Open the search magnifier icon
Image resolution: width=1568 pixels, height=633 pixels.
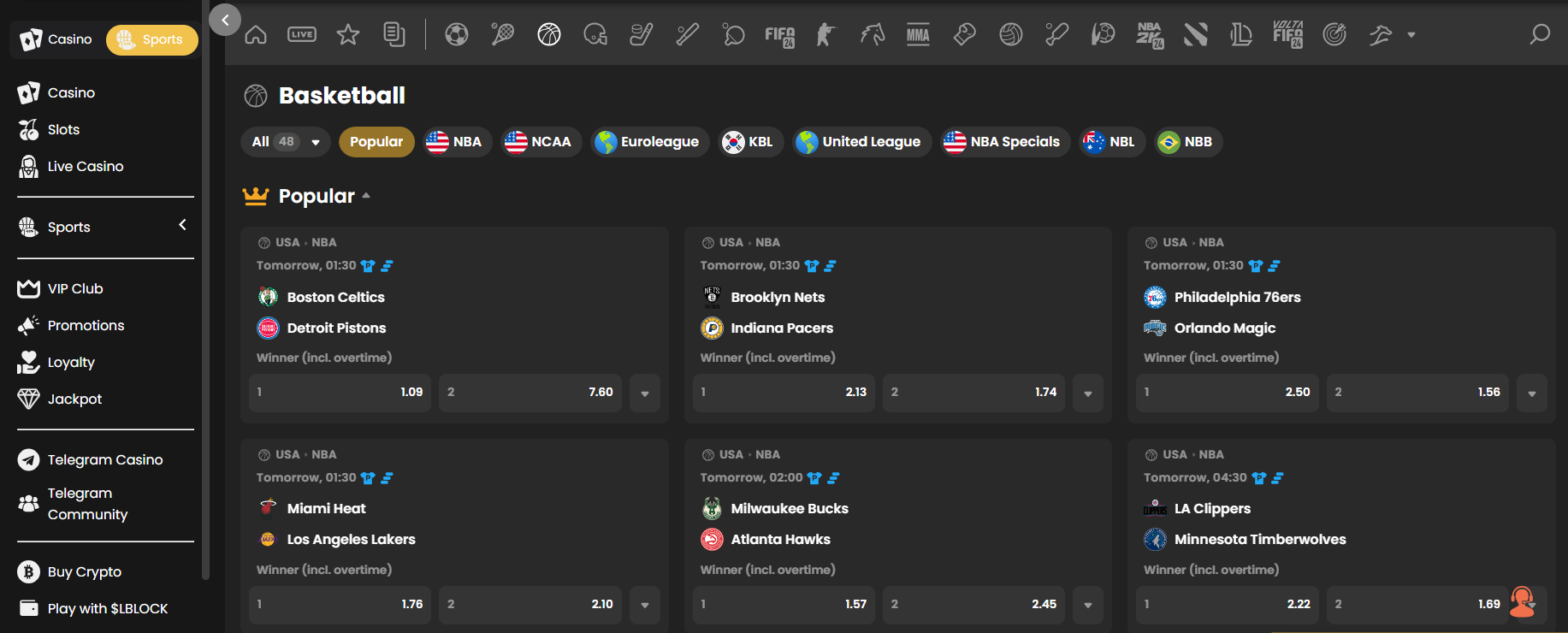coord(1540,34)
